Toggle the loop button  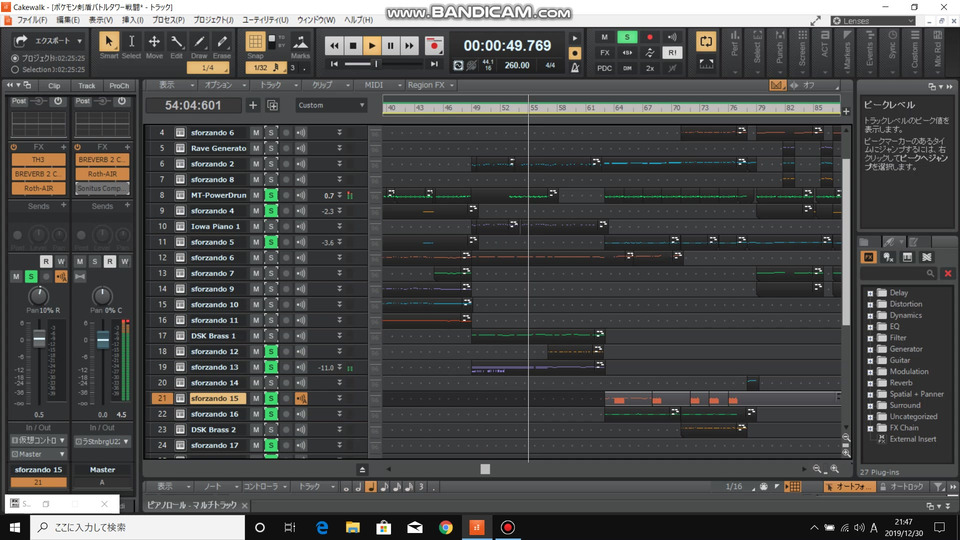click(x=706, y=42)
